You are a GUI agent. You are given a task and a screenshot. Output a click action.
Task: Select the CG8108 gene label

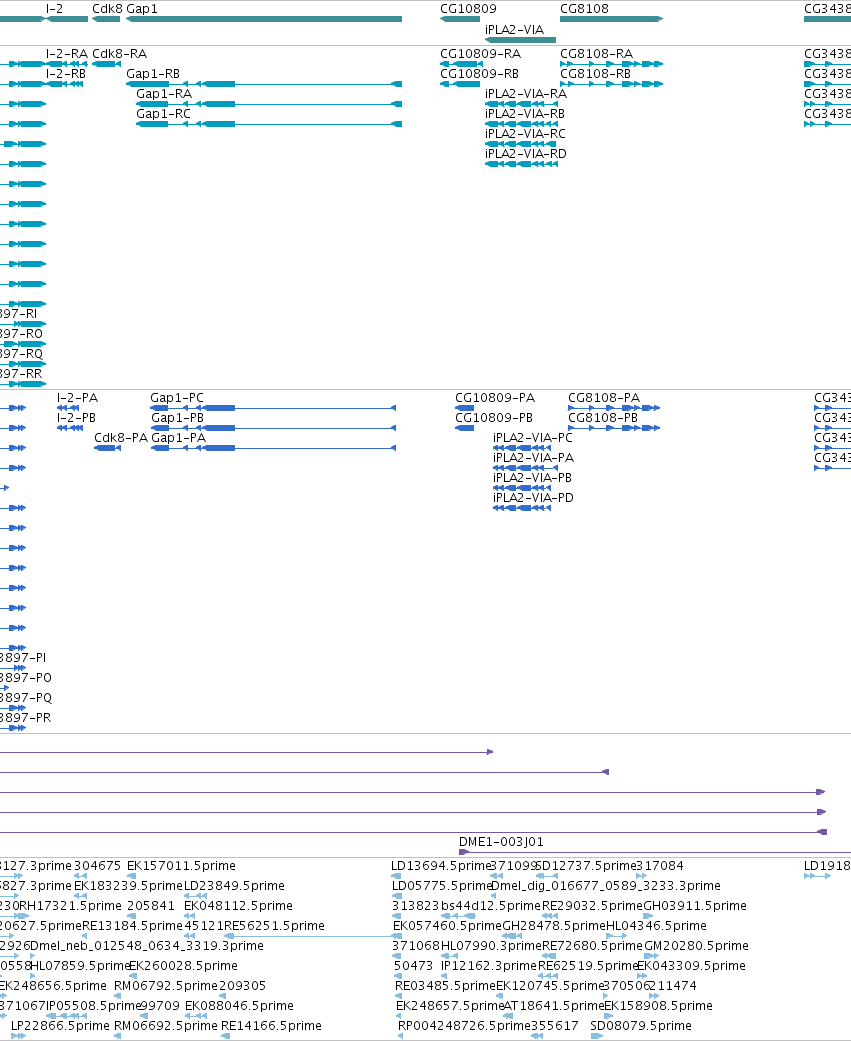click(584, 9)
